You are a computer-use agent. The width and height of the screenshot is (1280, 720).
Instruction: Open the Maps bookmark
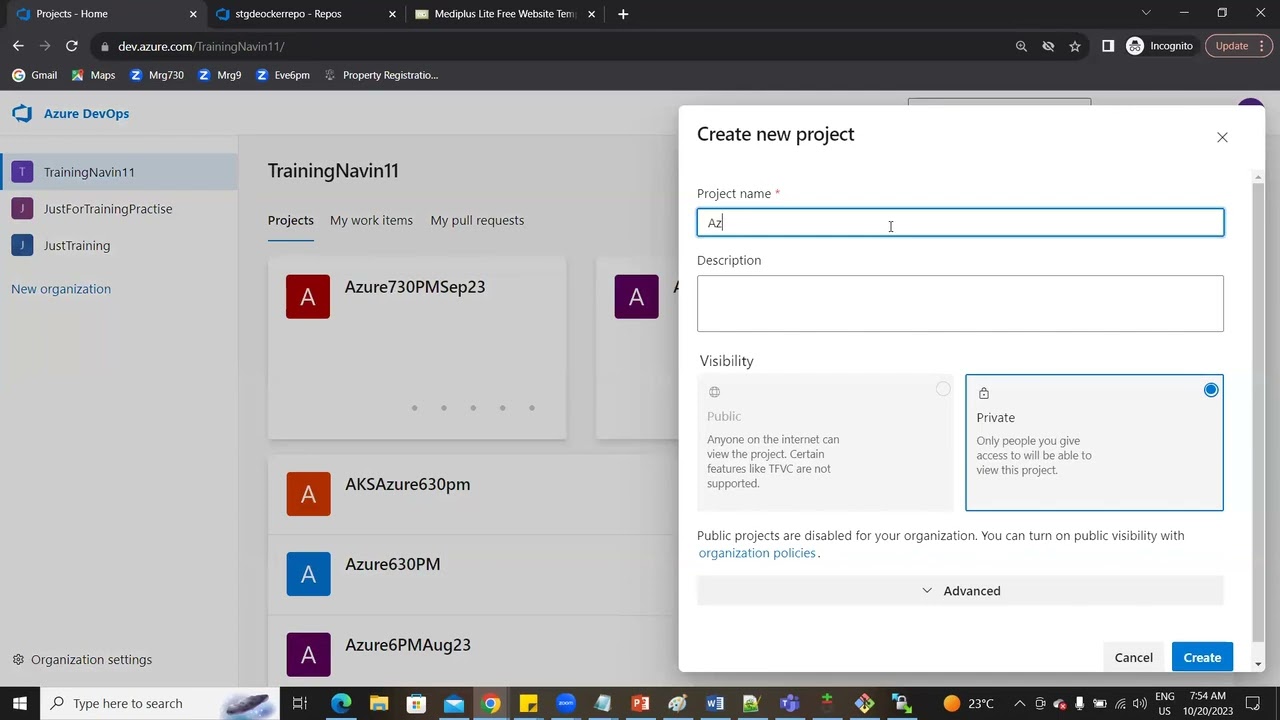(x=92, y=75)
